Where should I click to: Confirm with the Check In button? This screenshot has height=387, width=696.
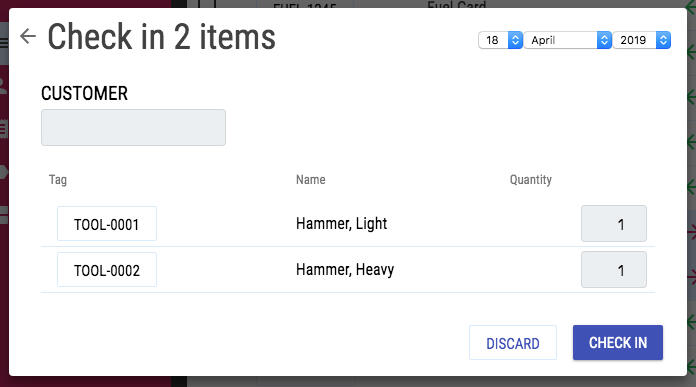[x=618, y=343]
